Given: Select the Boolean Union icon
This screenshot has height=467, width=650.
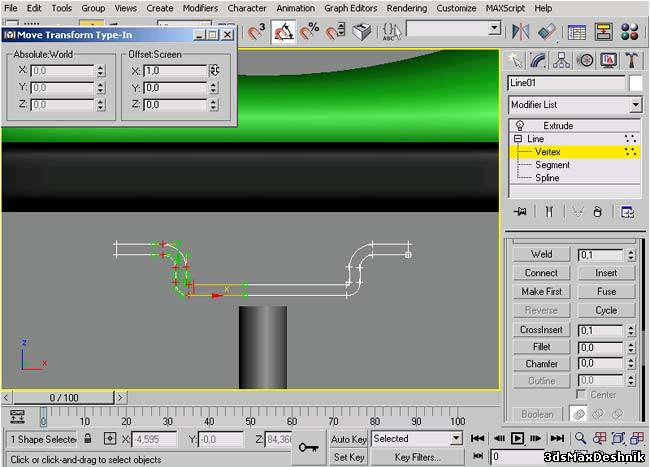Looking at the screenshot, I should click(x=579, y=414).
